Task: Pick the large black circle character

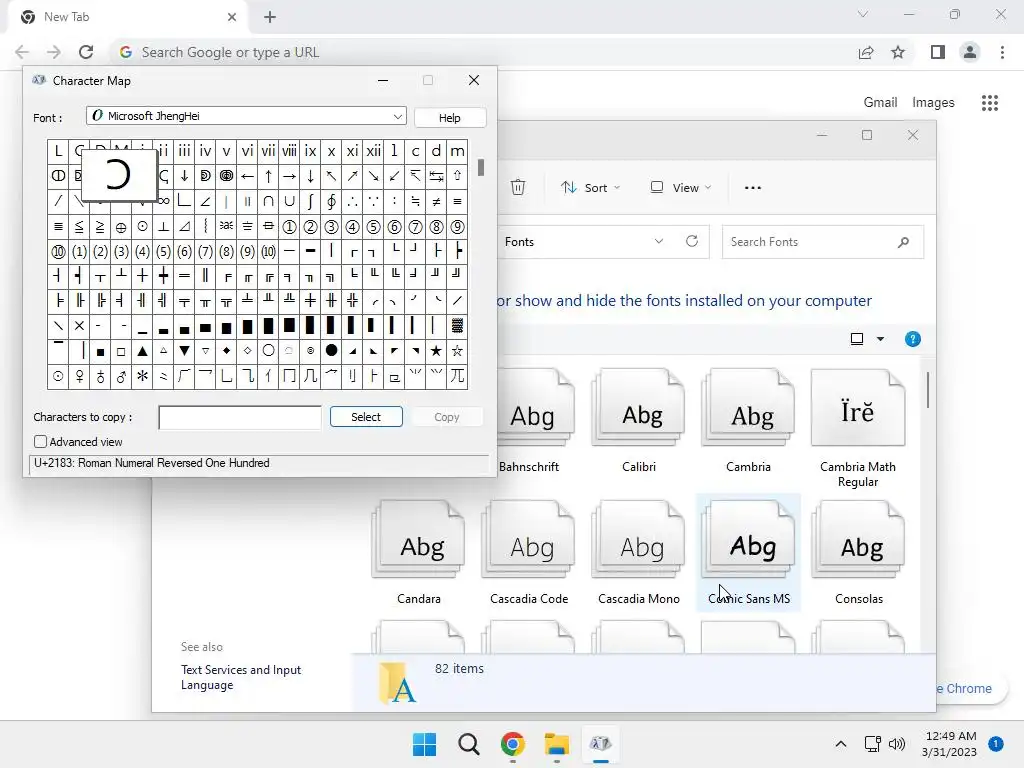Action: coord(331,351)
